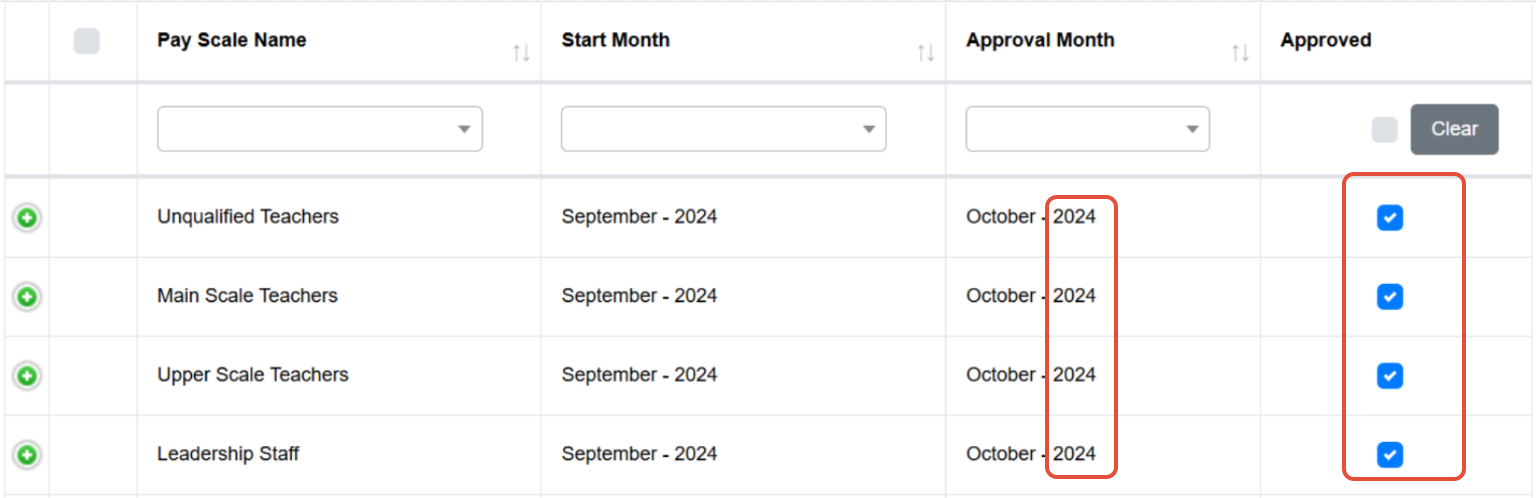1536x498 pixels.
Task: Toggle the select-all checkbox in header
Action: tap(87, 41)
